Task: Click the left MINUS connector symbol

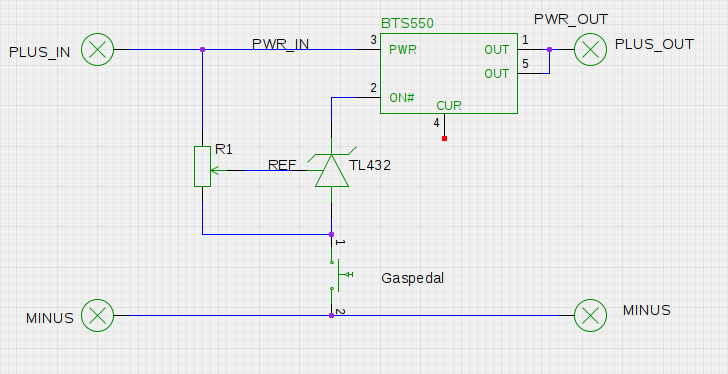Action: click(x=98, y=316)
